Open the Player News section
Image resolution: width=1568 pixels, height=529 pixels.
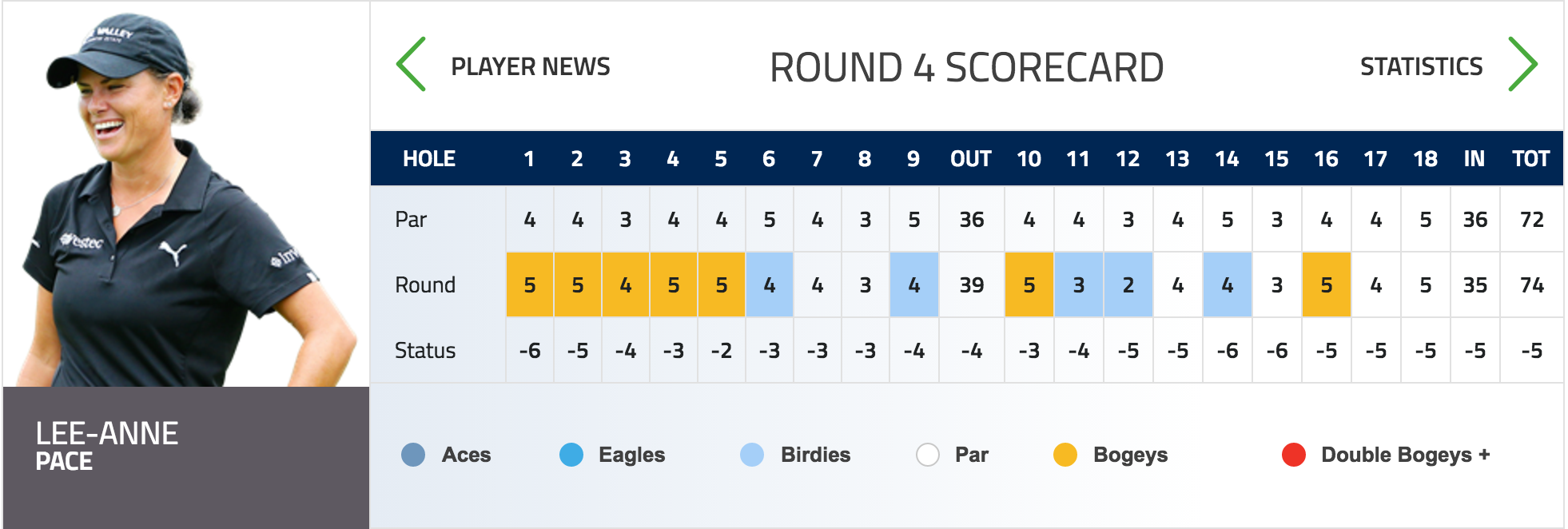coord(531,66)
